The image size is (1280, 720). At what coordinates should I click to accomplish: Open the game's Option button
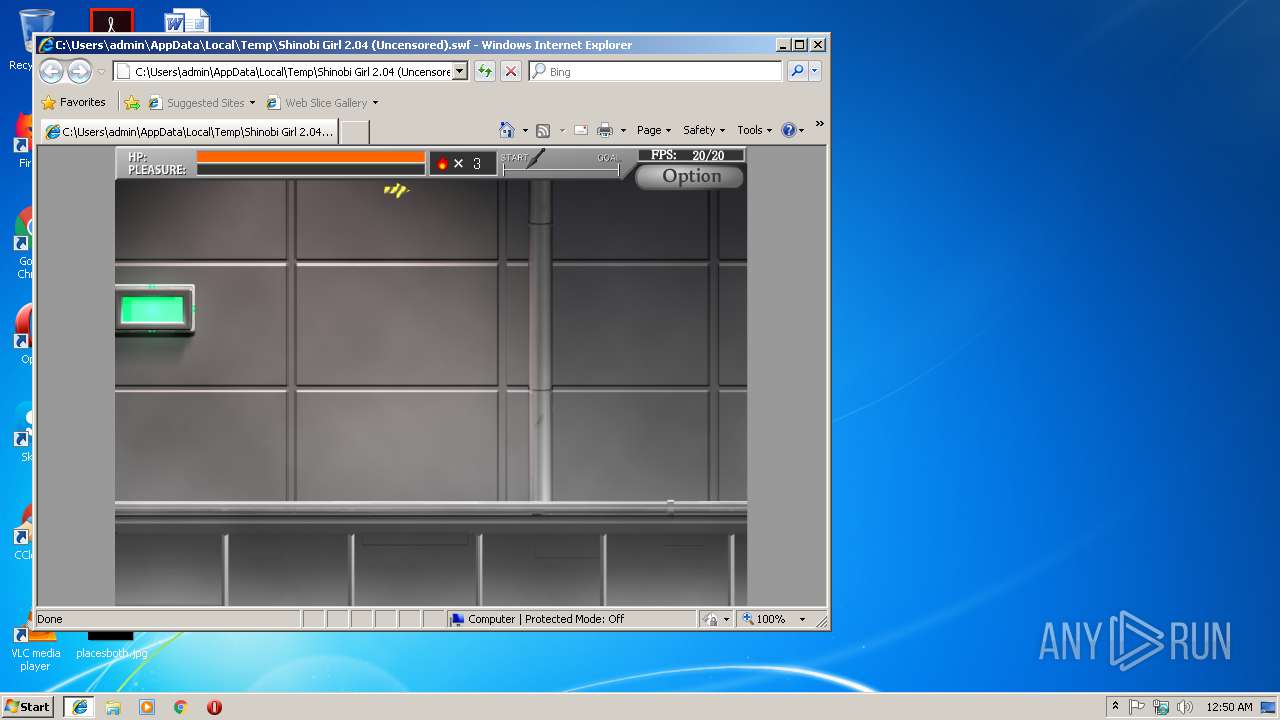pos(690,176)
